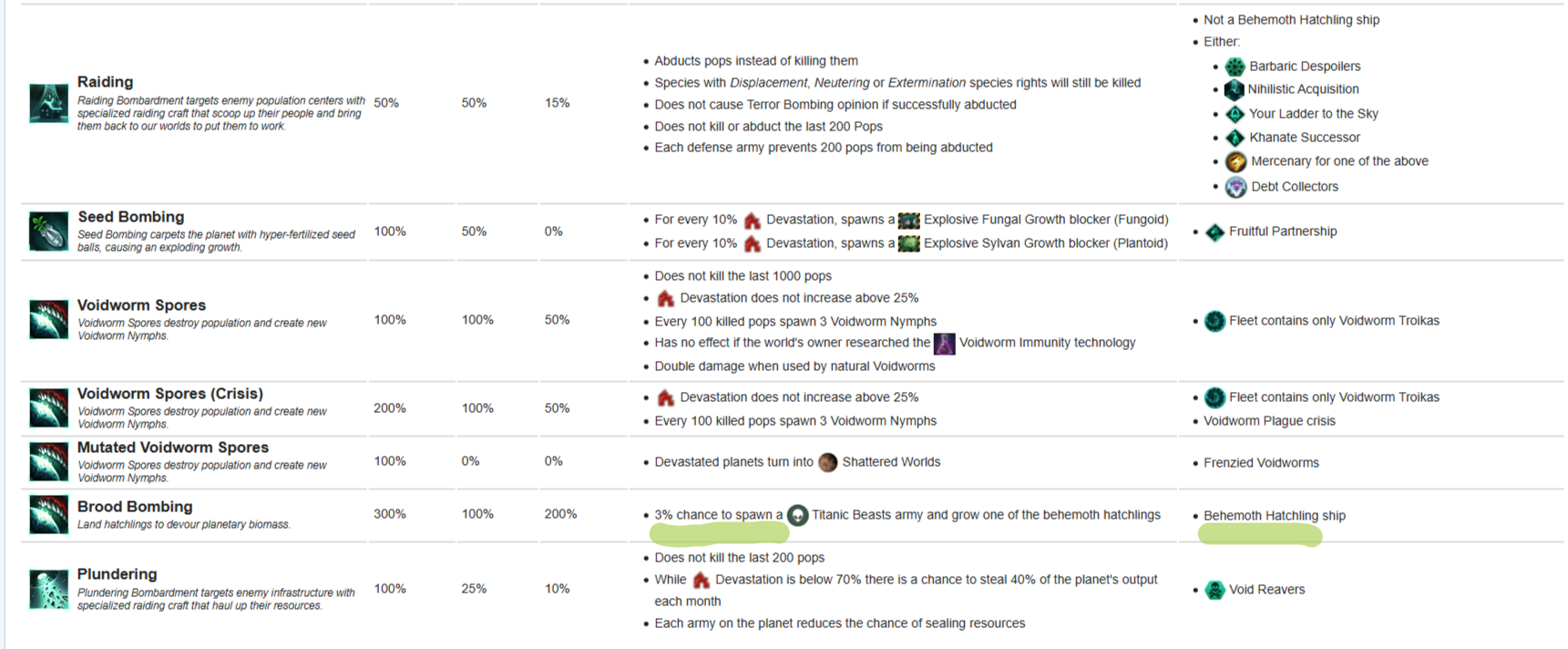Click the Brood Bombing icon
Screen dimensions: 1568x649
pos(48,514)
